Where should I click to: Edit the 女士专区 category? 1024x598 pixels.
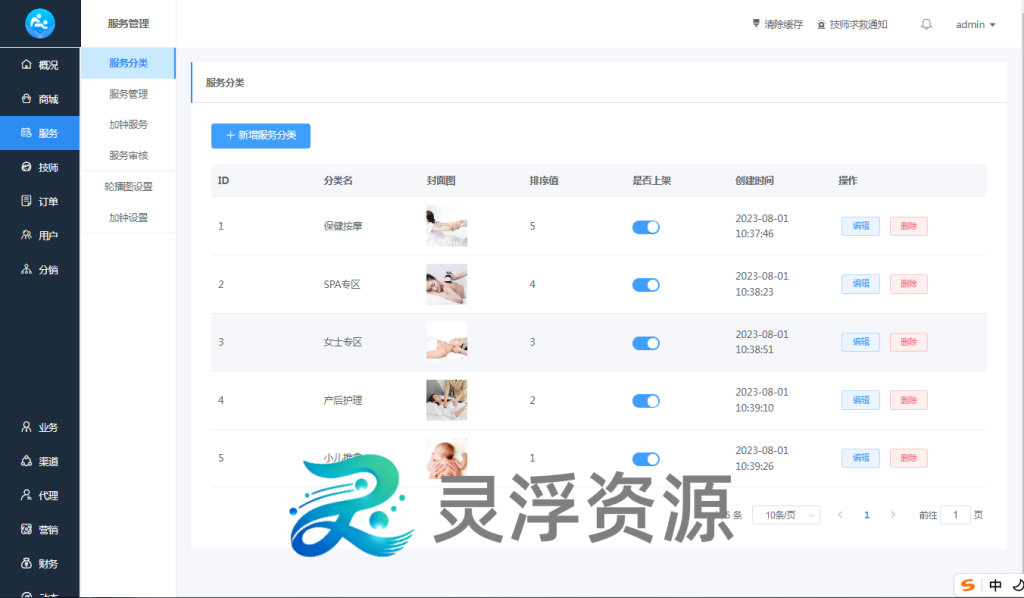[860, 342]
